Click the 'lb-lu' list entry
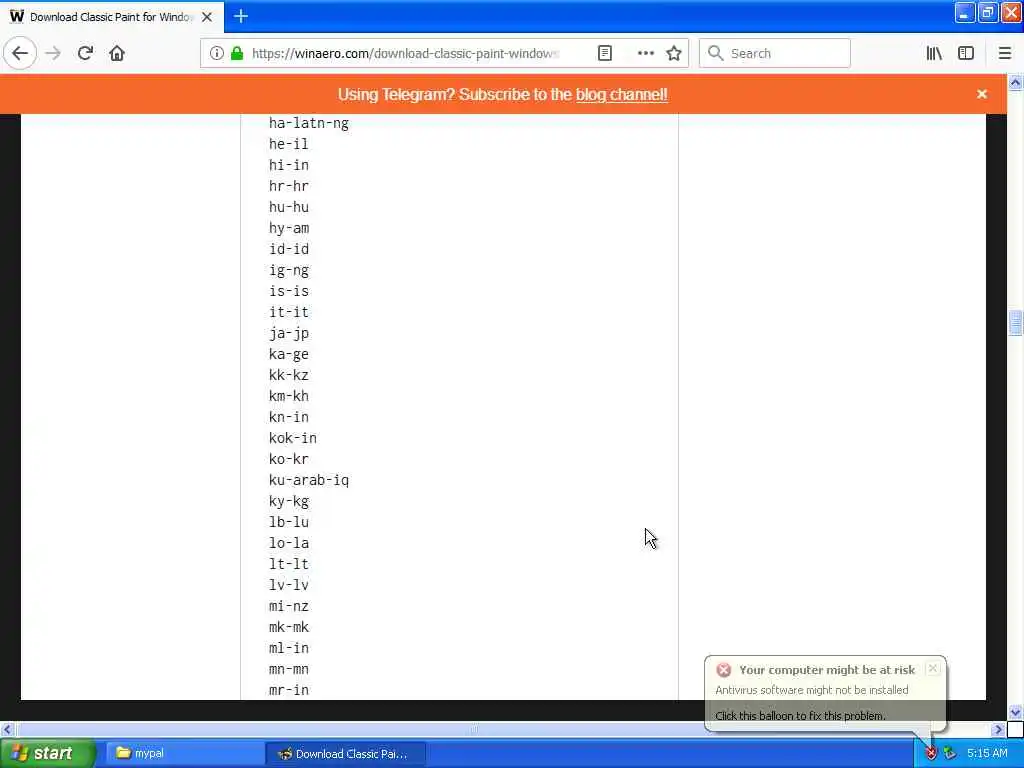Image resolution: width=1024 pixels, height=768 pixels. click(x=289, y=522)
